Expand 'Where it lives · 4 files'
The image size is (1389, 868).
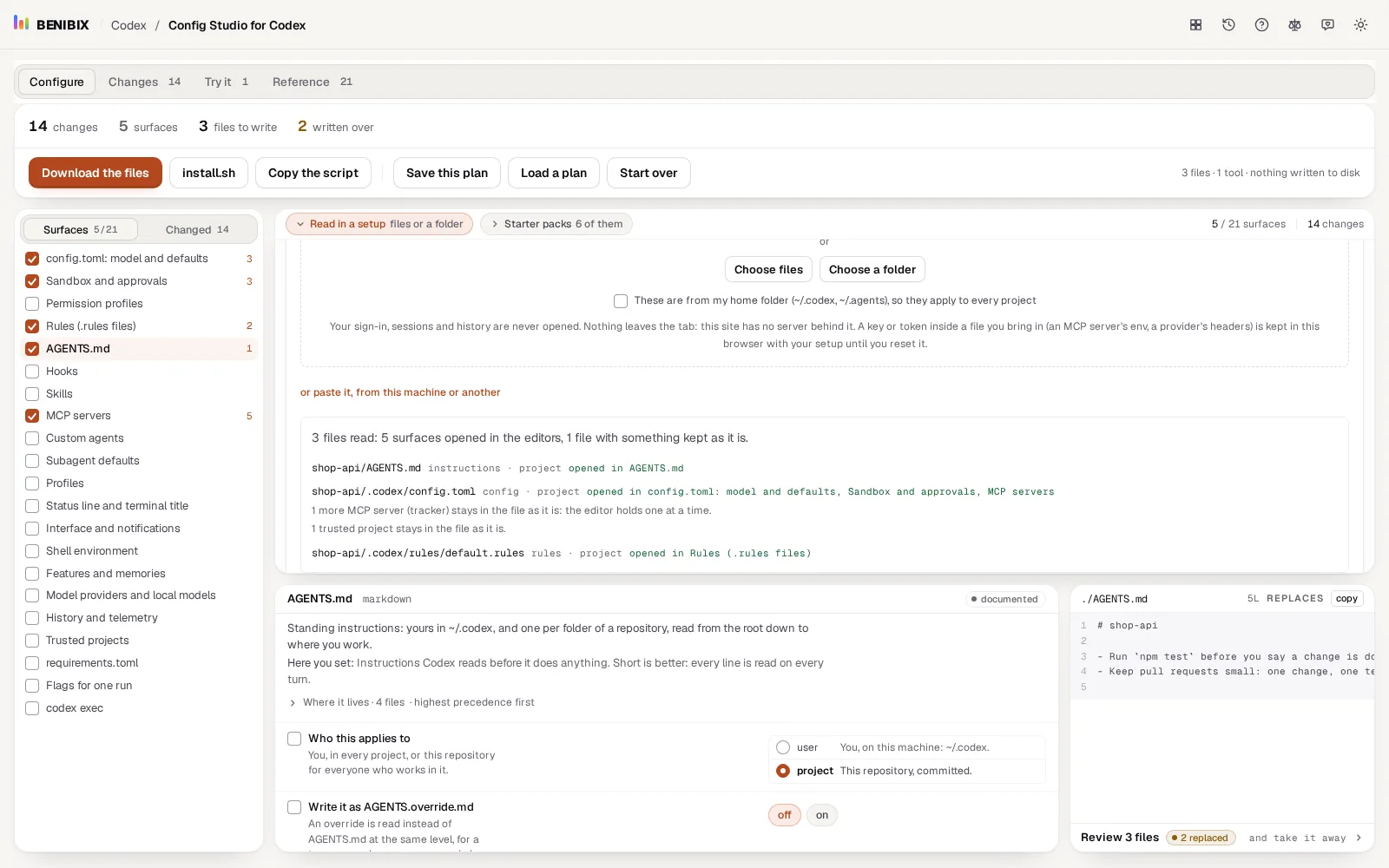411,702
